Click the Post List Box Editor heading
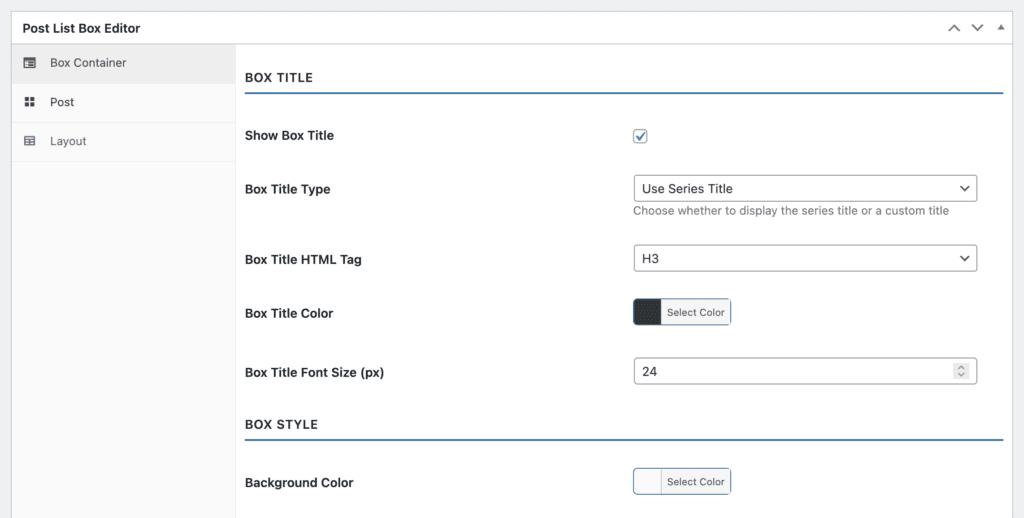The height and width of the screenshot is (518, 1024). [x=81, y=28]
